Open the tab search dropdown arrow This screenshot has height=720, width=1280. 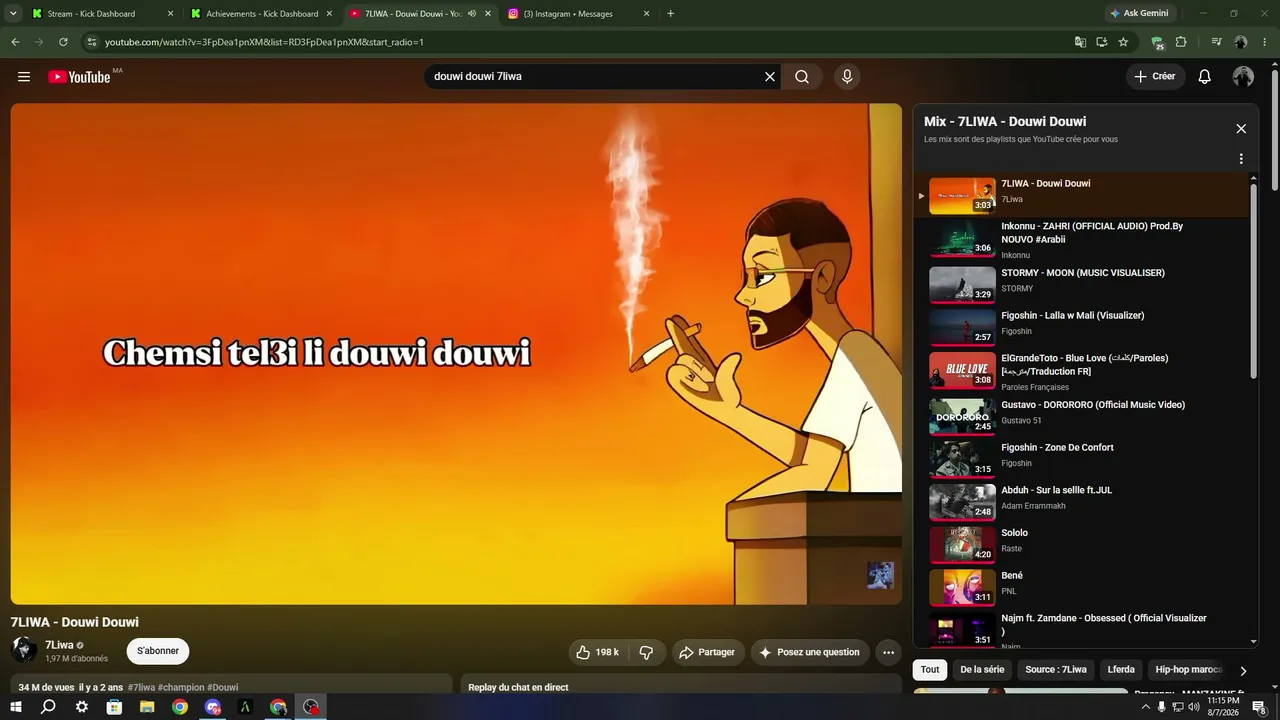(x=13, y=14)
